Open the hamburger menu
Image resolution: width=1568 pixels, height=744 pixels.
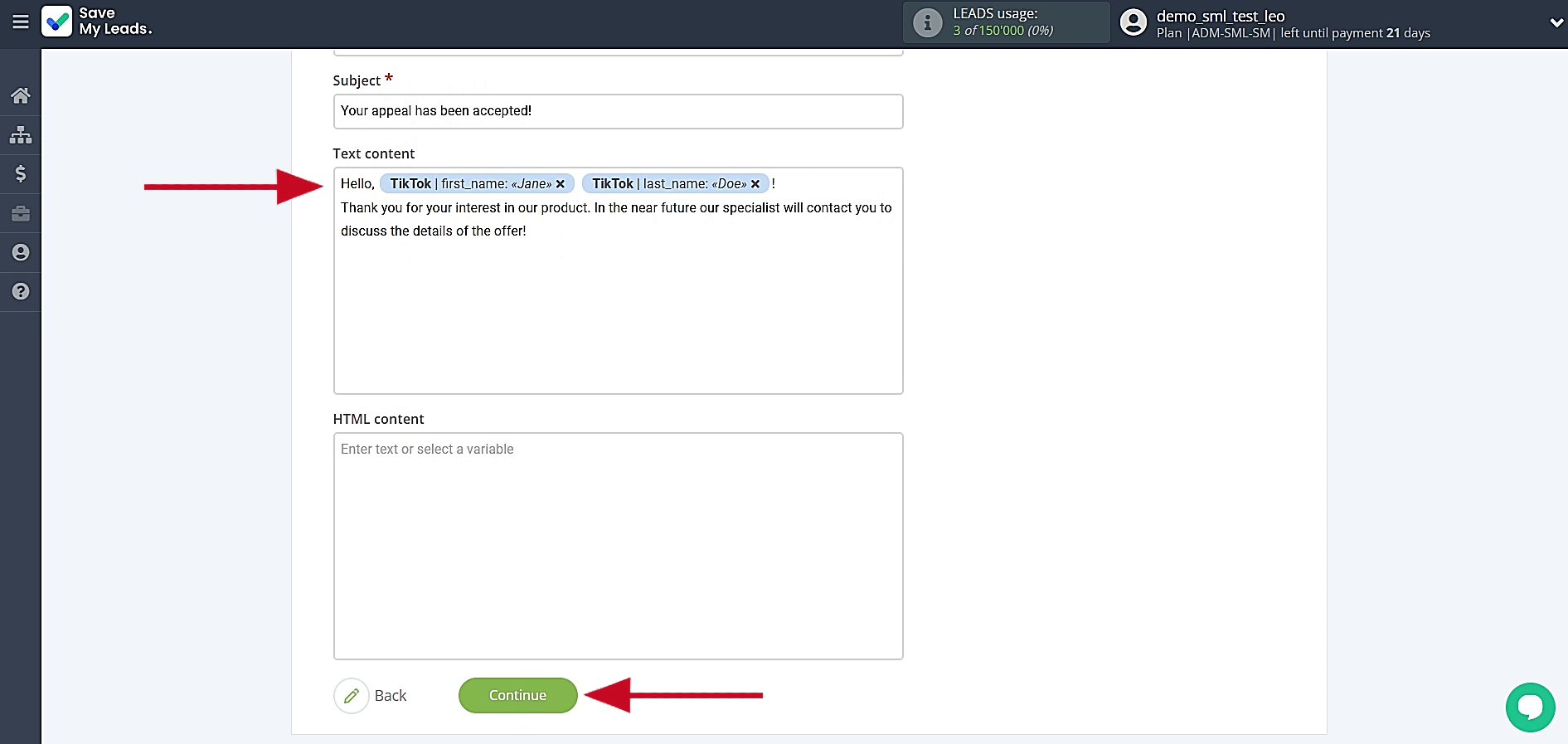pyautogui.click(x=21, y=22)
